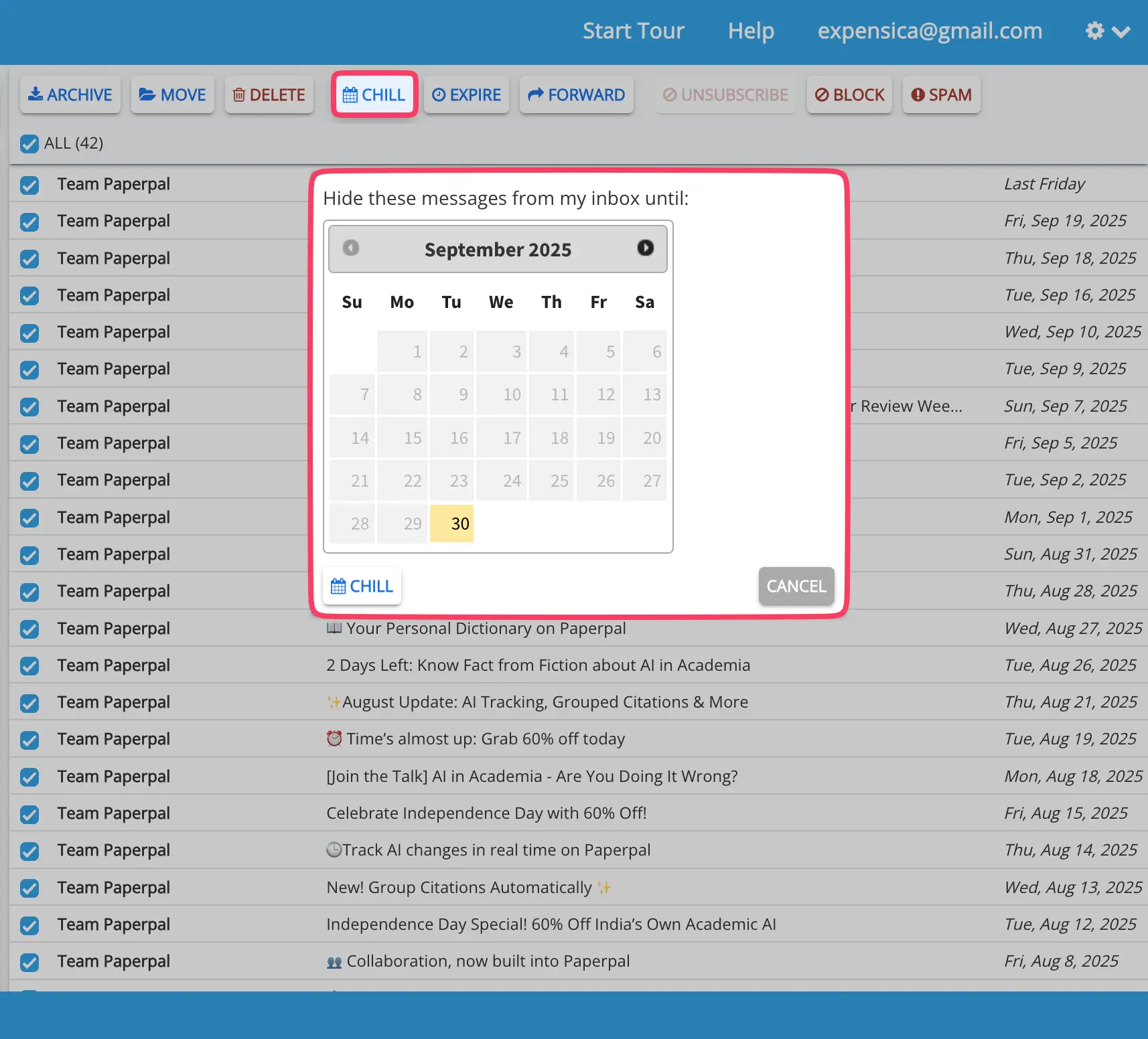Uncheck the ALL (42) checkbox
1148x1039 pixels.
tap(29, 144)
